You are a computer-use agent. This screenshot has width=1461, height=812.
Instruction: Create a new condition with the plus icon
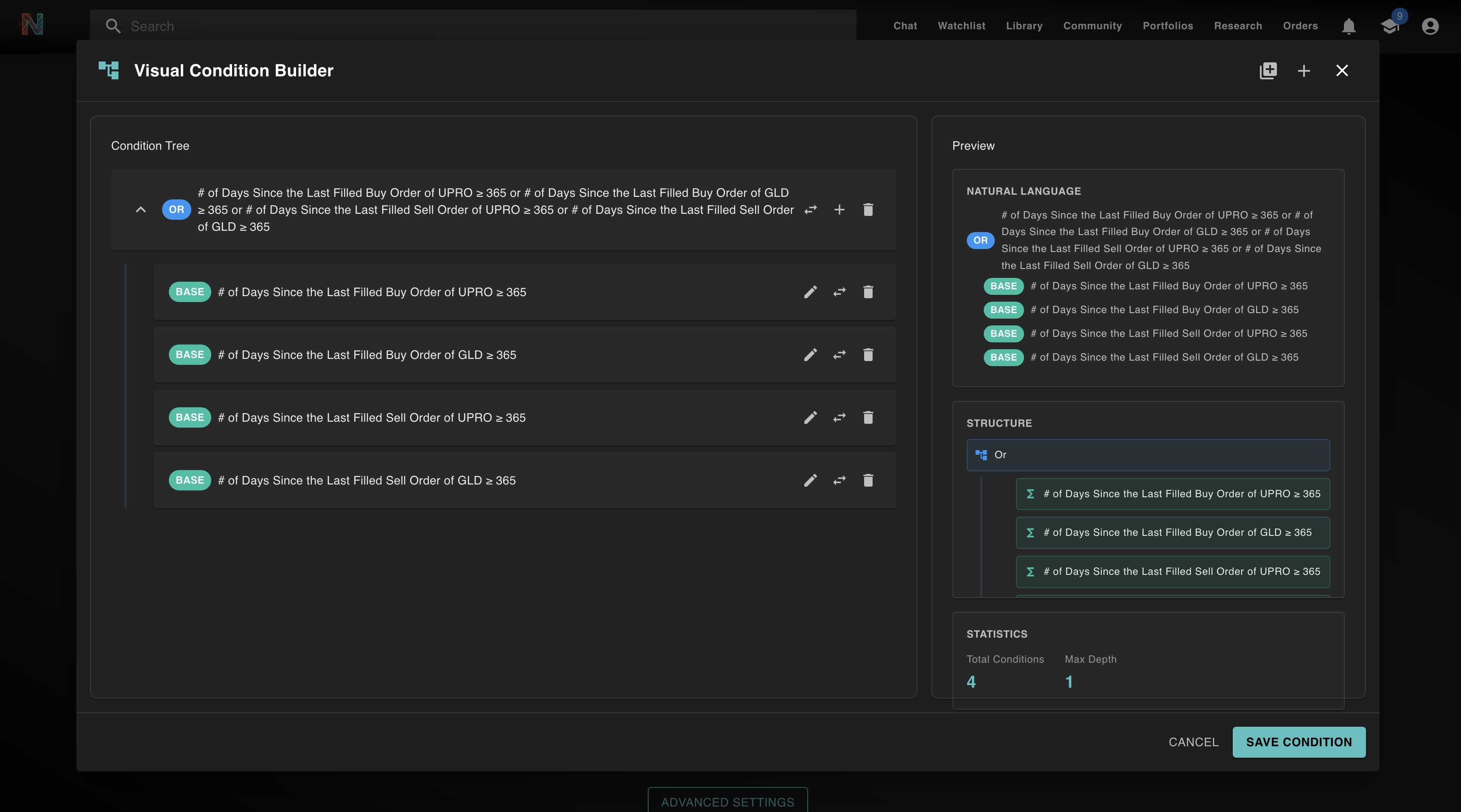1303,71
